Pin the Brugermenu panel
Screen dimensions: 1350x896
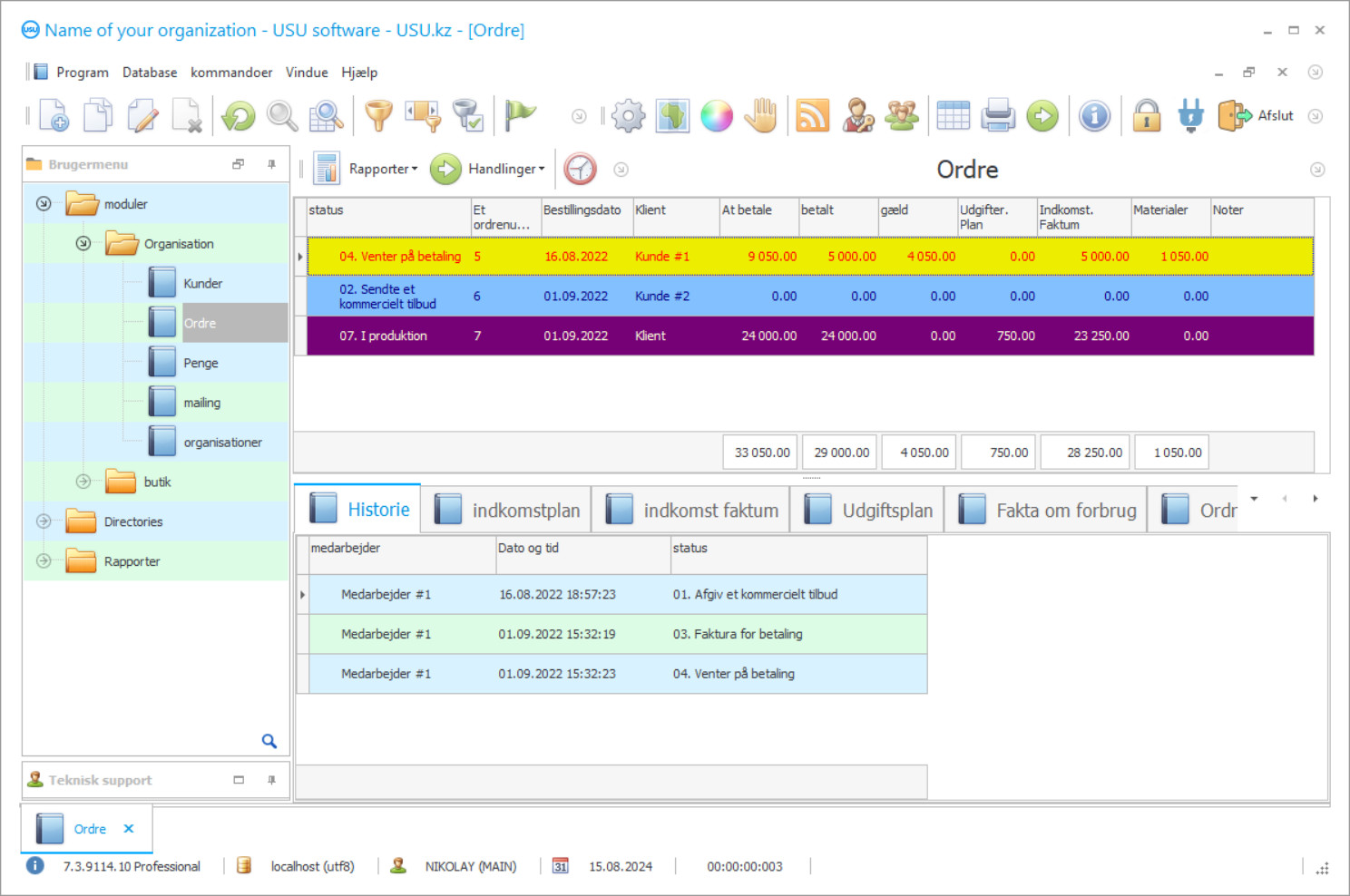pyautogui.click(x=271, y=164)
